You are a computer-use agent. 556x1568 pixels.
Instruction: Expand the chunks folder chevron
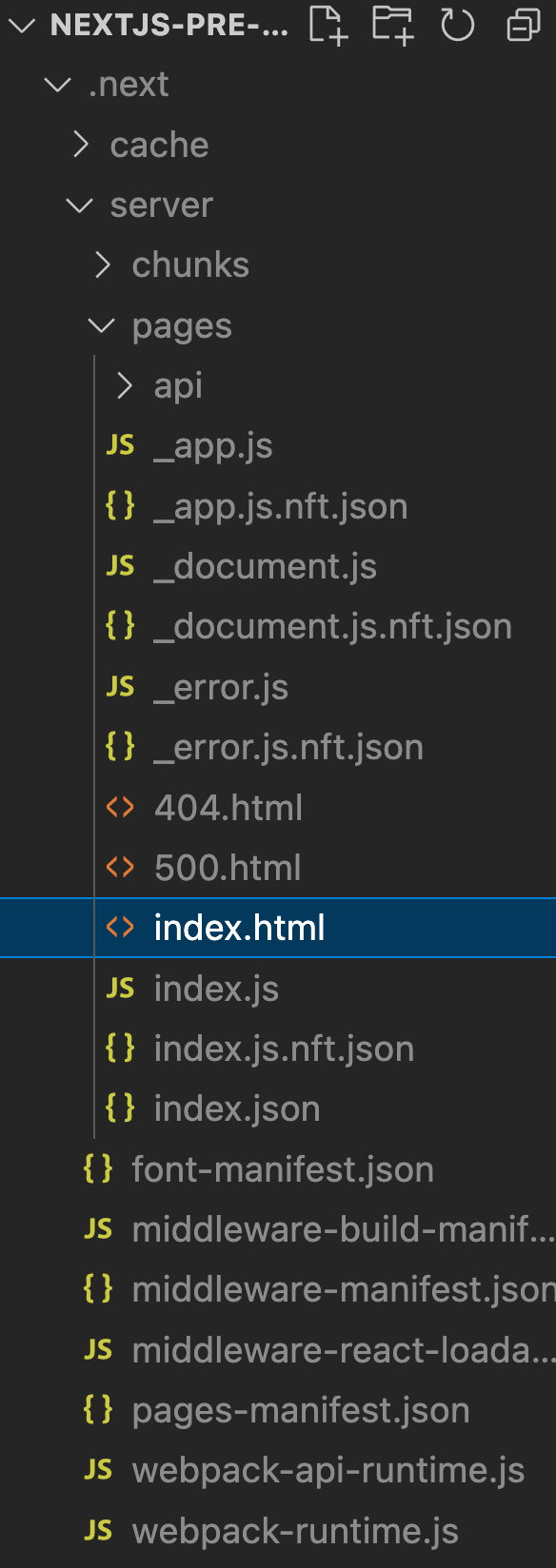104,265
